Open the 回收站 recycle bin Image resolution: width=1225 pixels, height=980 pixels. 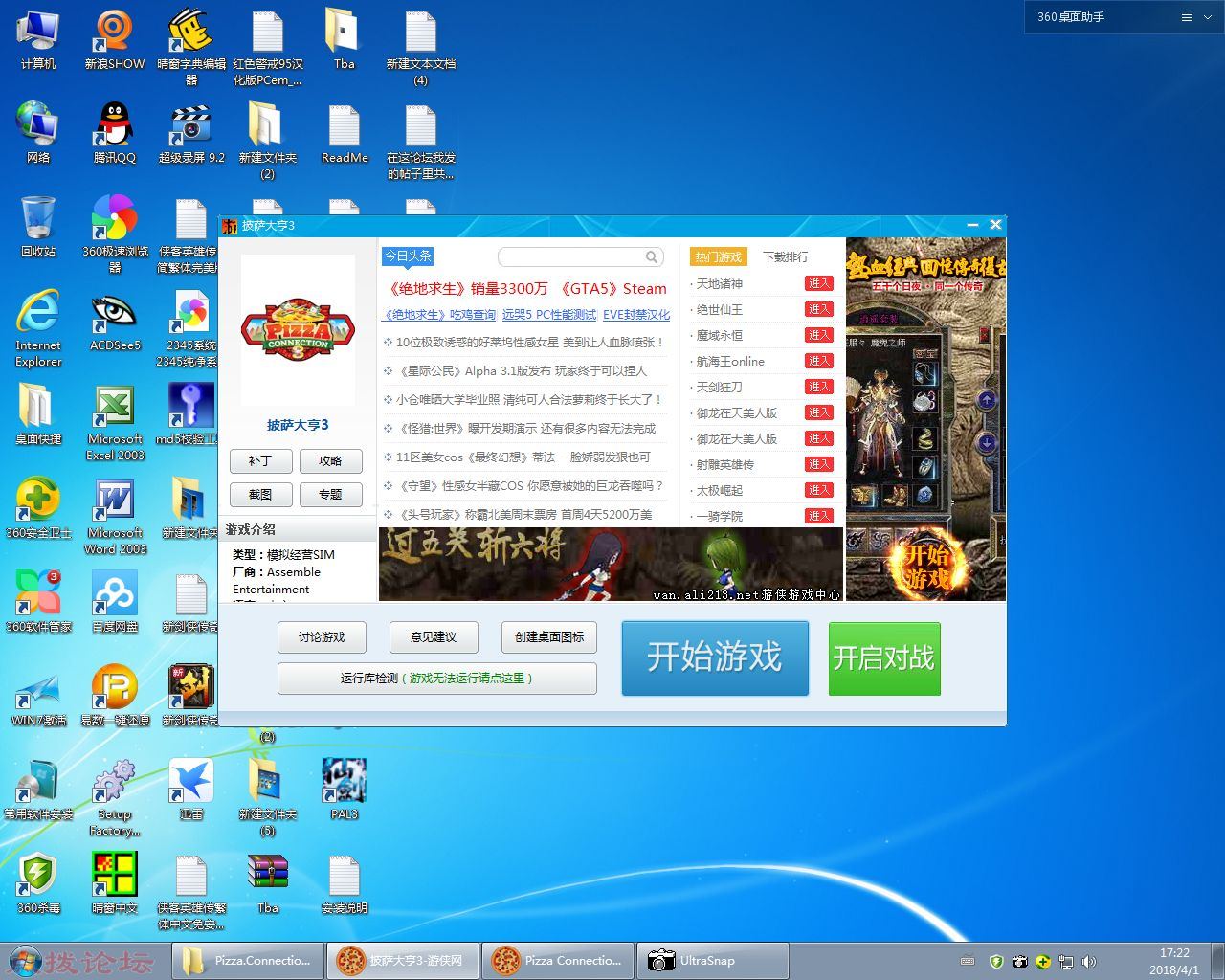coord(37,227)
